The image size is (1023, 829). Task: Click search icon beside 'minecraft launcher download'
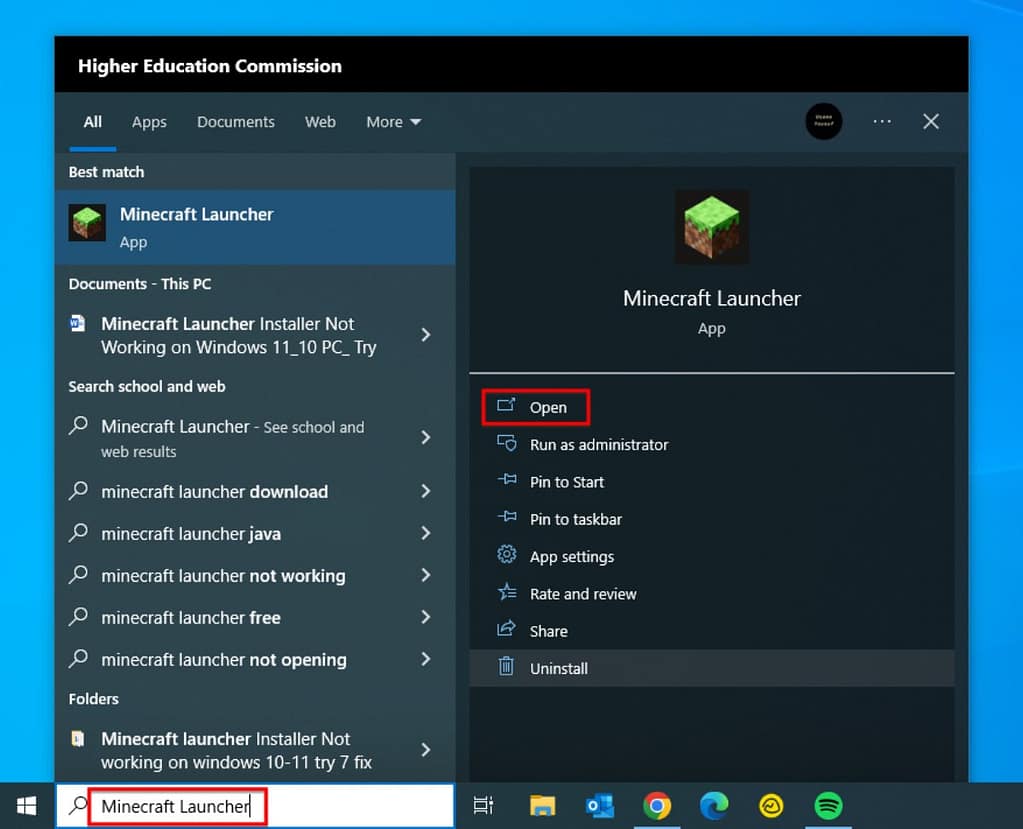[78, 490]
